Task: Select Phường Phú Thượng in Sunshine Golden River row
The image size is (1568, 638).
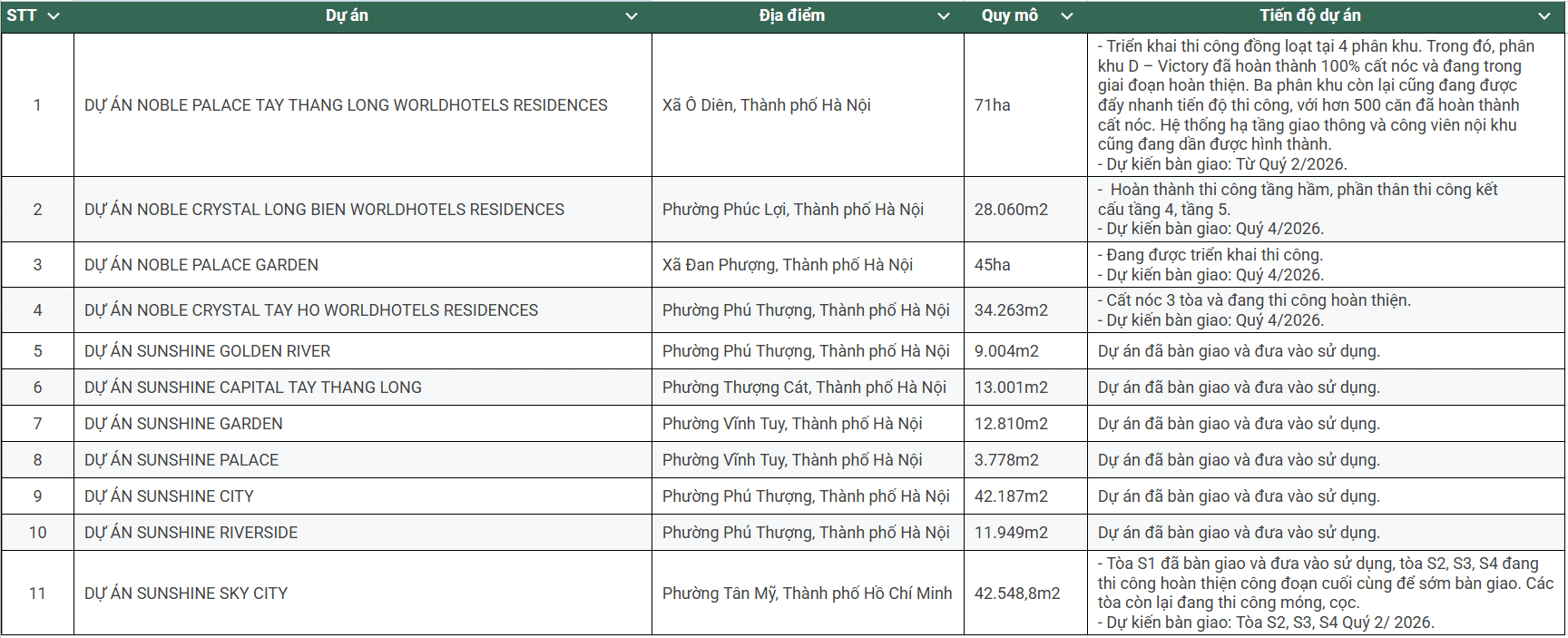Action: click(806, 351)
